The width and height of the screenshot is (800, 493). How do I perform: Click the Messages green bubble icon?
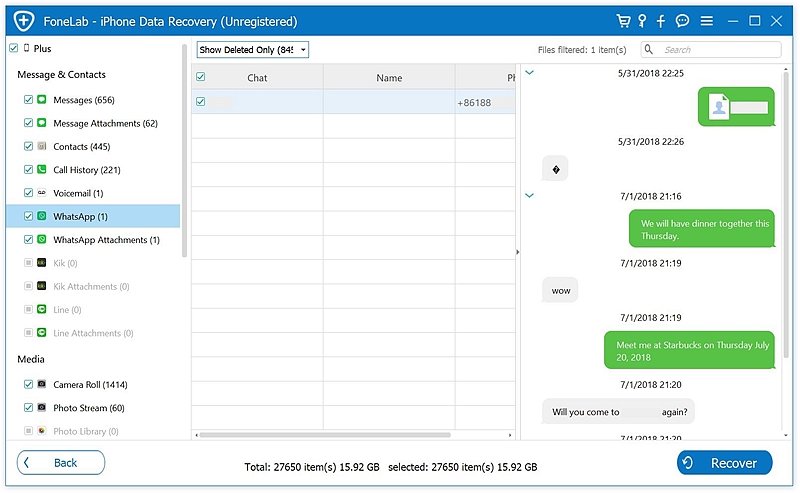pyautogui.click(x=42, y=100)
